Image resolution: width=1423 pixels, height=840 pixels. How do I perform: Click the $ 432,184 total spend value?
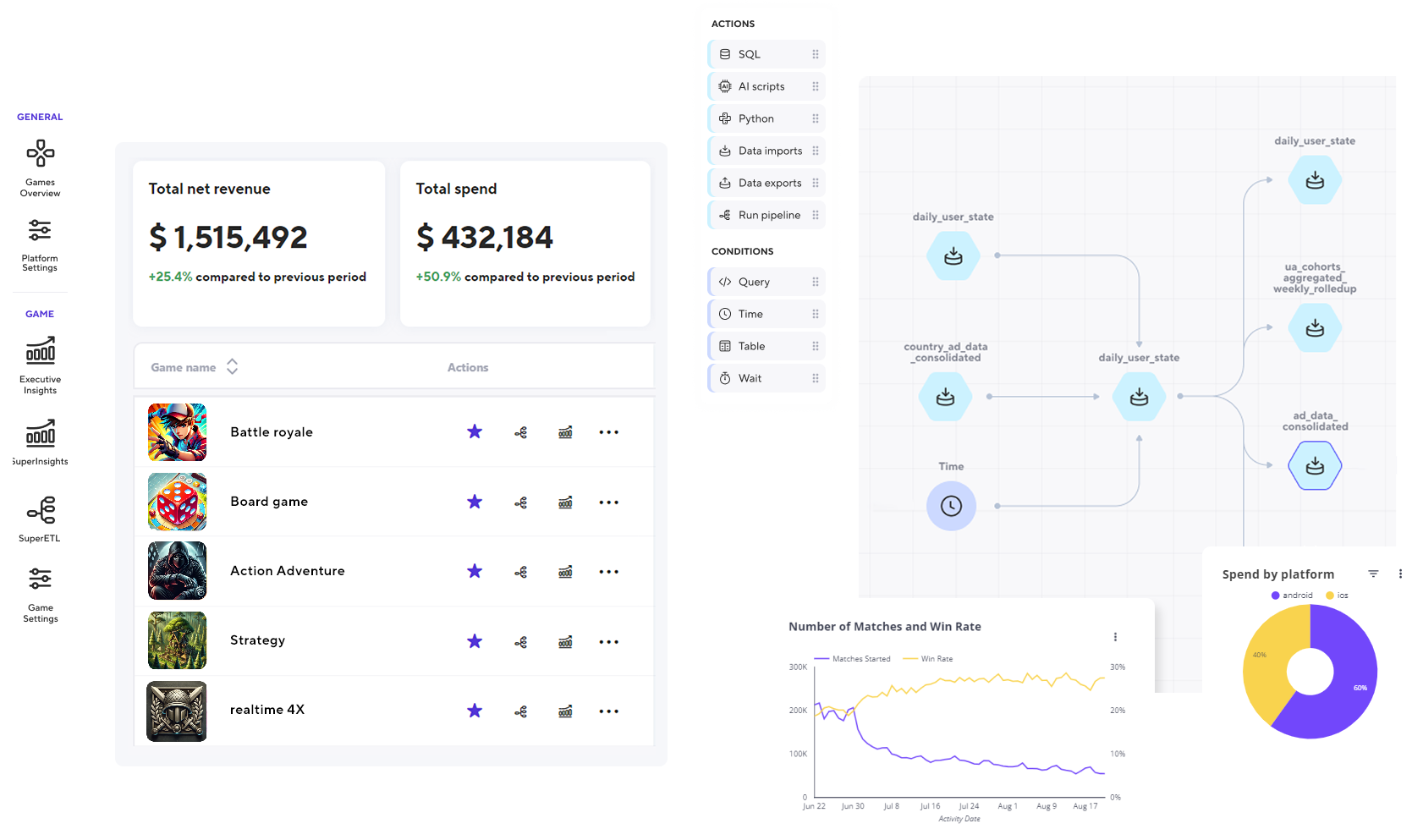click(485, 238)
